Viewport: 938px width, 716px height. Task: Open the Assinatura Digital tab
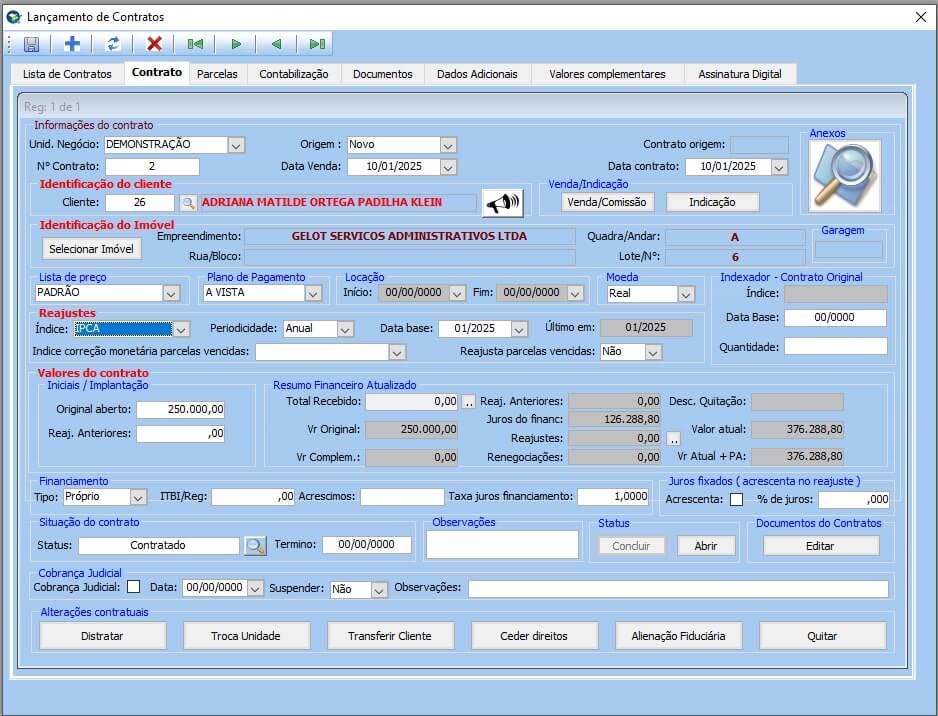click(740, 74)
